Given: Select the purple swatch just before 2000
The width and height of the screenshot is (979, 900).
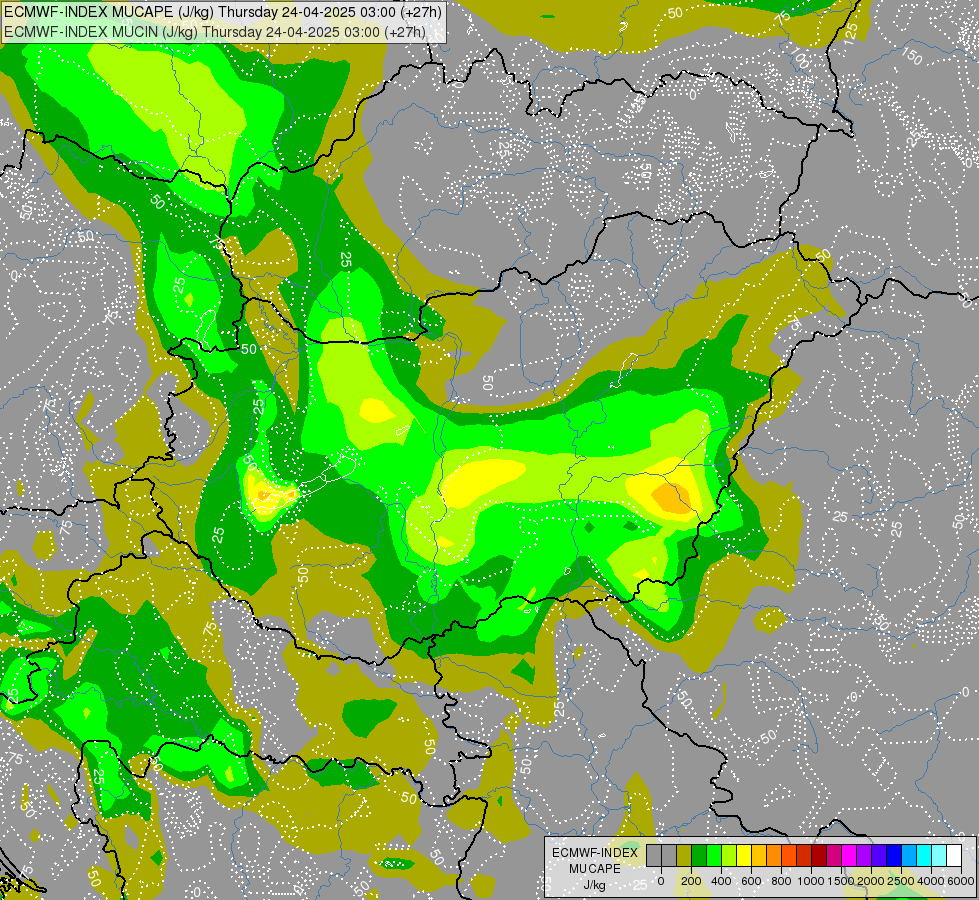Looking at the screenshot, I should (864, 856).
